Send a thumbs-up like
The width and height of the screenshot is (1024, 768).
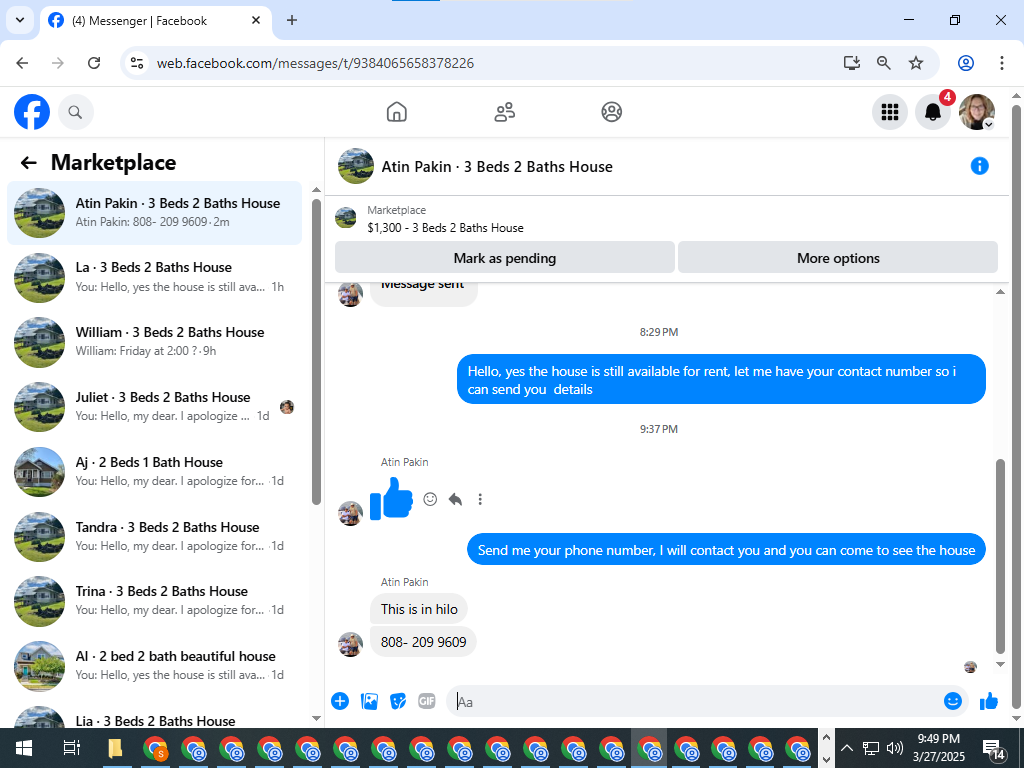(989, 701)
